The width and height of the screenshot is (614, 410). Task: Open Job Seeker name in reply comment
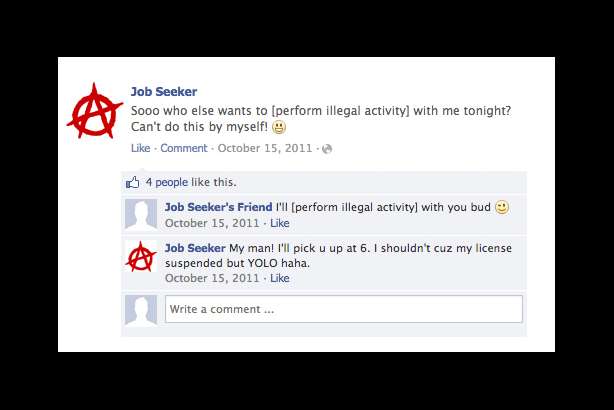[195, 248]
